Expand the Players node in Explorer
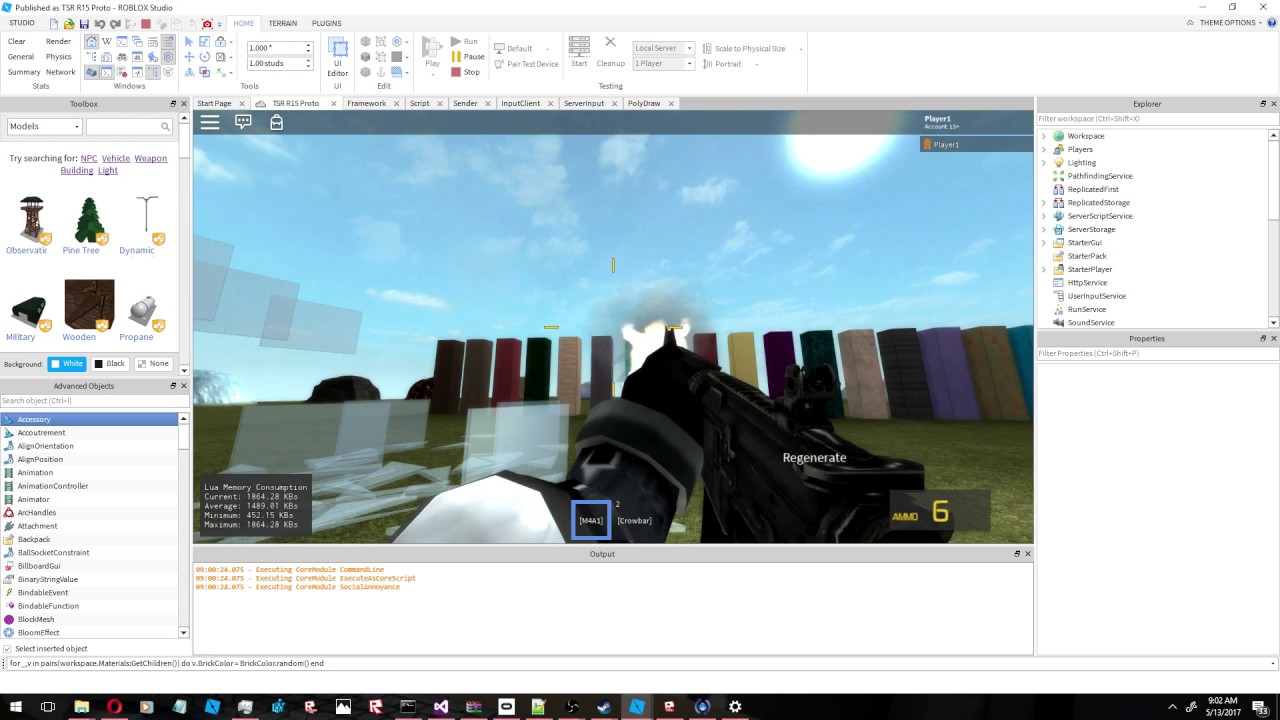Viewport: 1280px width, 720px height. (1044, 149)
